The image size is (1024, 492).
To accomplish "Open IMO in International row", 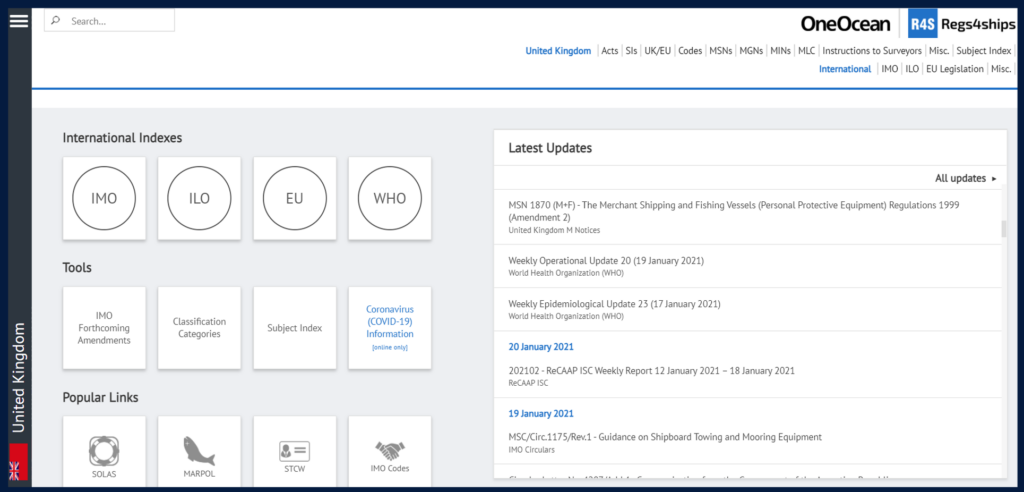I will [889, 69].
